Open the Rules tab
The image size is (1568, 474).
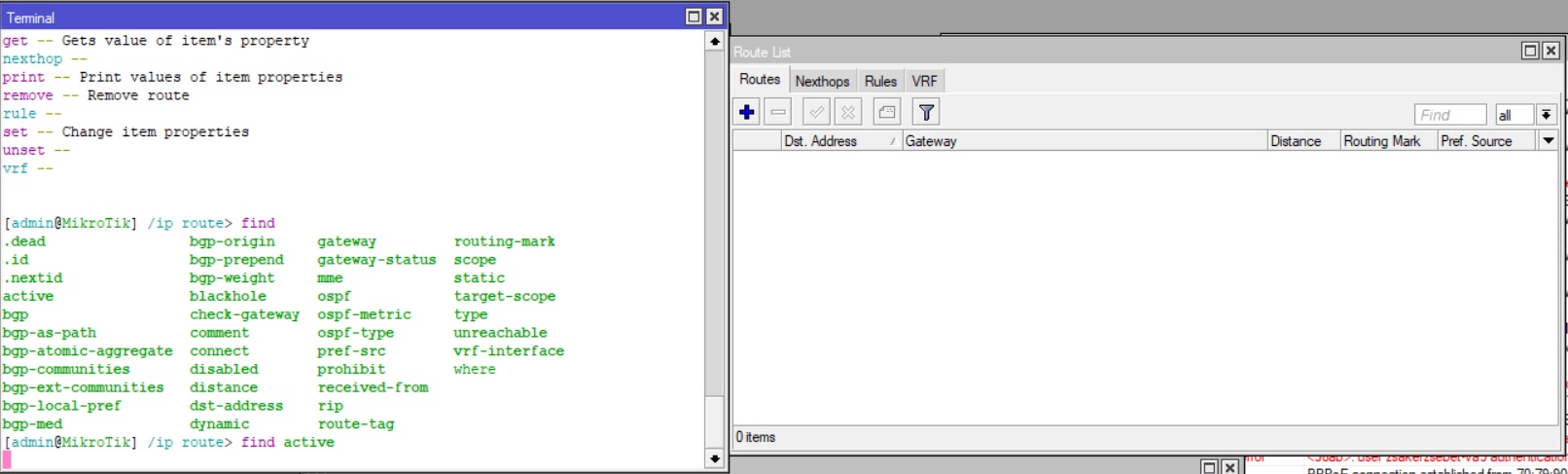point(880,82)
